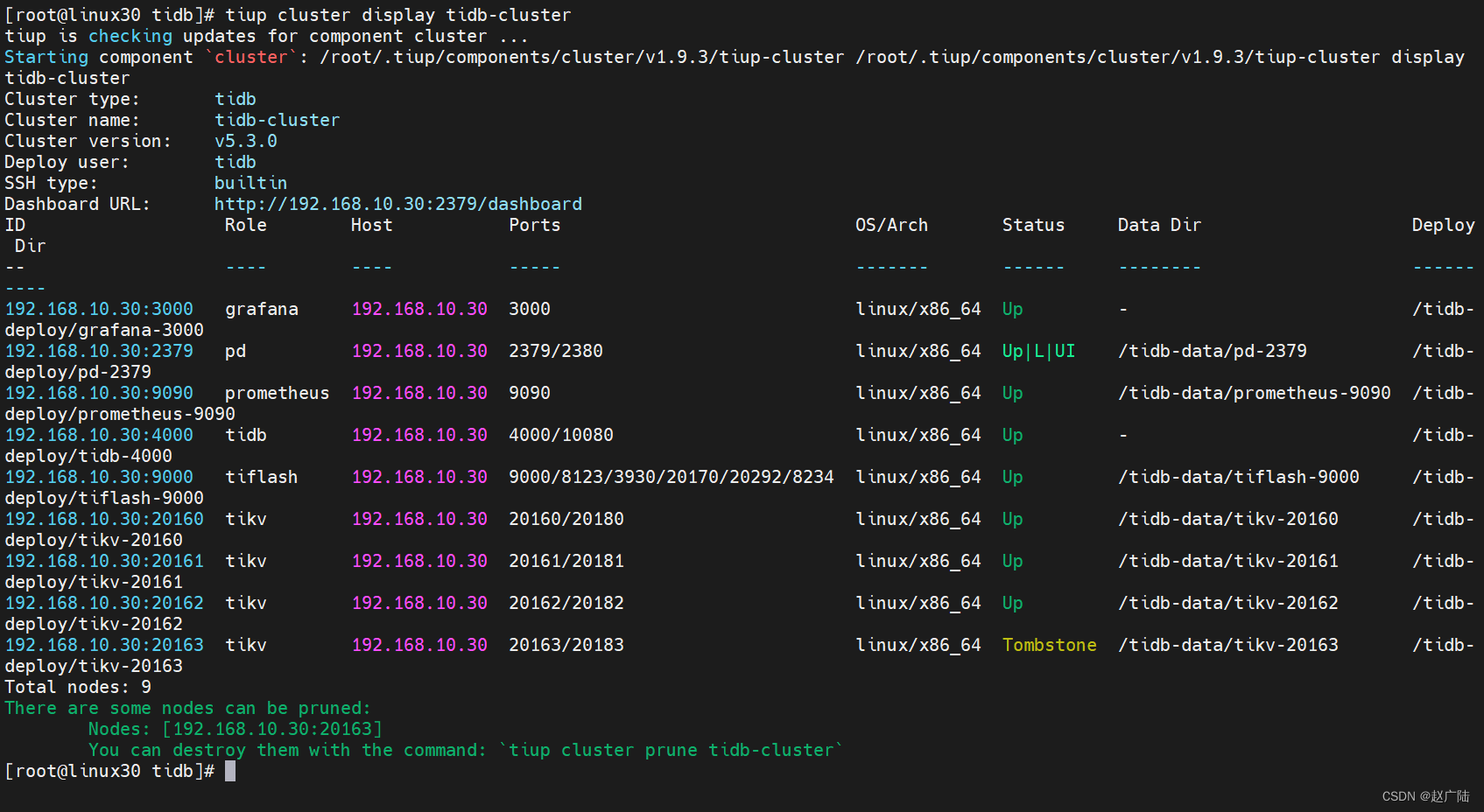Click ports value 2379/2380
1484x812 pixels.
556,351
